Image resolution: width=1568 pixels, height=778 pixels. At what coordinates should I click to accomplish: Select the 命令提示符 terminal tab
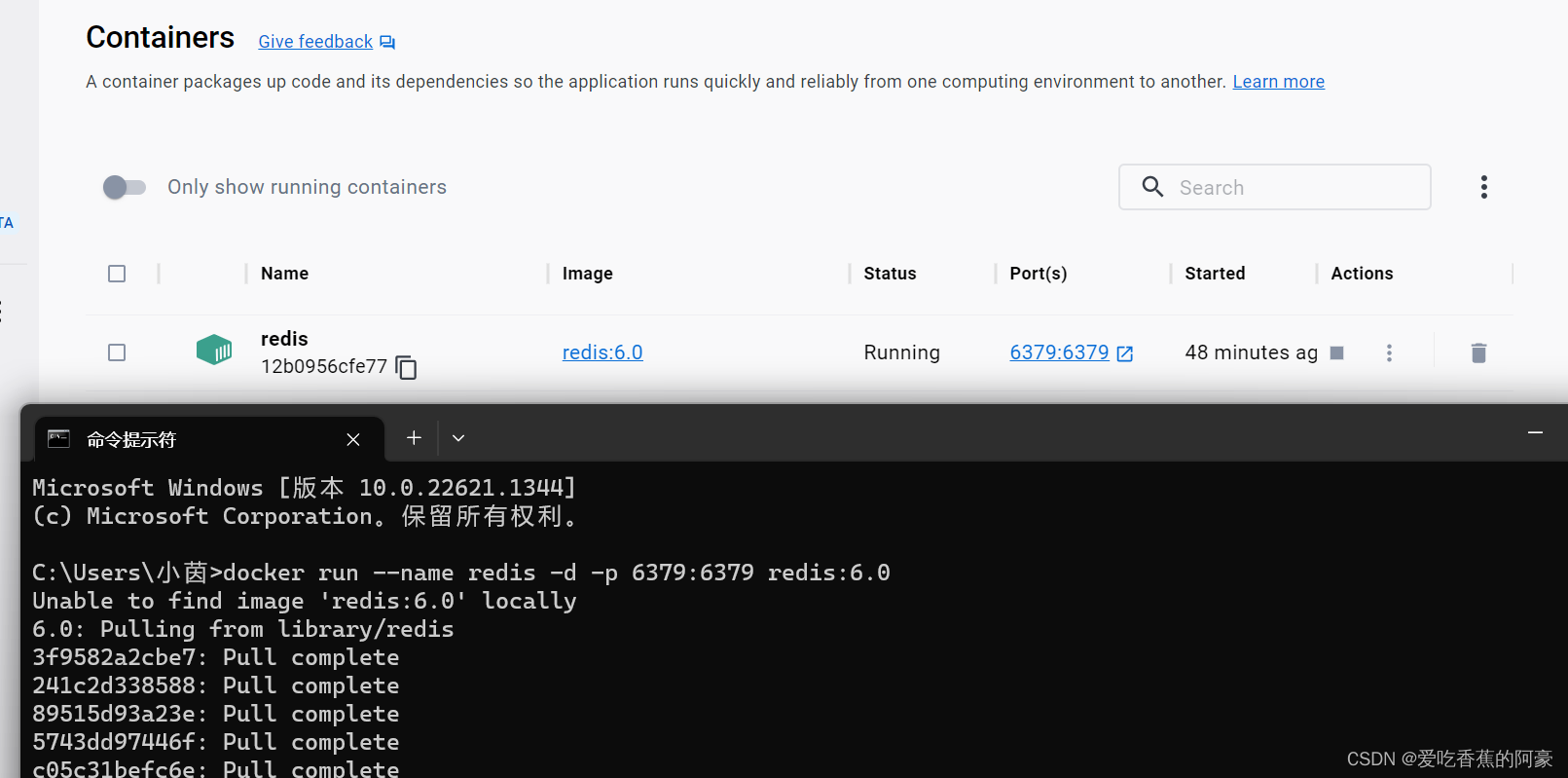pyautogui.click(x=209, y=439)
